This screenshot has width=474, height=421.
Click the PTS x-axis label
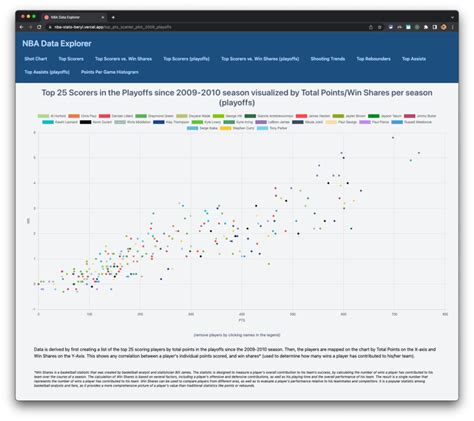(x=242, y=320)
